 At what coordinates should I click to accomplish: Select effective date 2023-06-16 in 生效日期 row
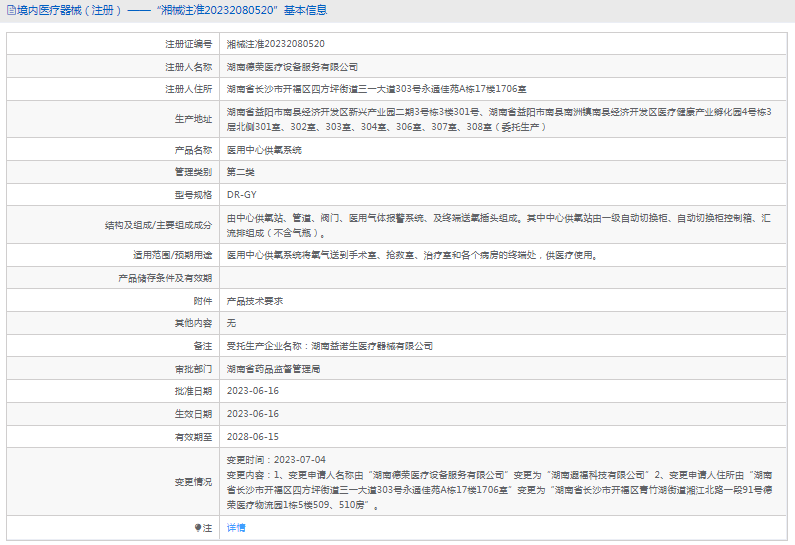(x=252, y=414)
